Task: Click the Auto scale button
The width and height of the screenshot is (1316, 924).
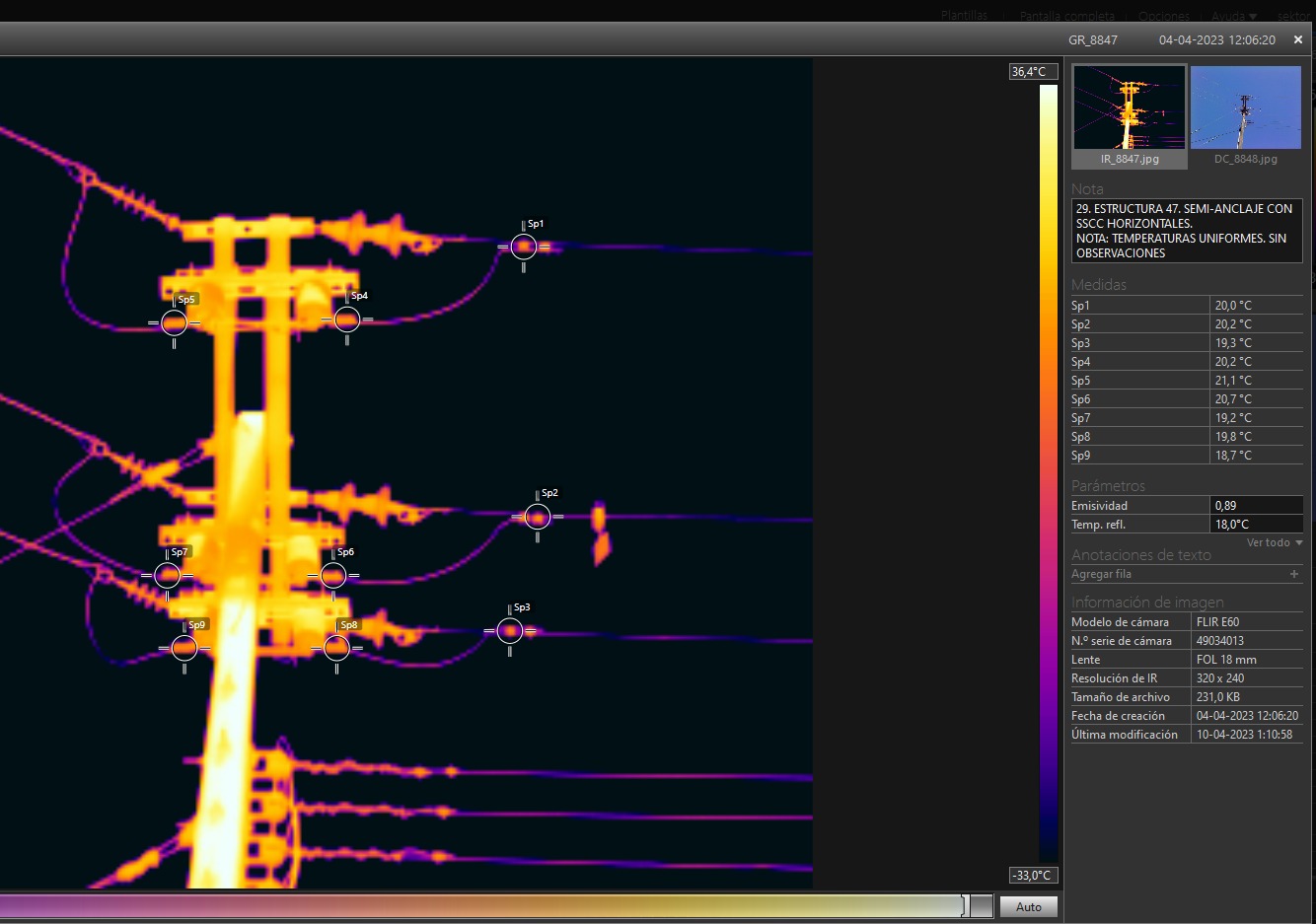Action: click(1028, 907)
